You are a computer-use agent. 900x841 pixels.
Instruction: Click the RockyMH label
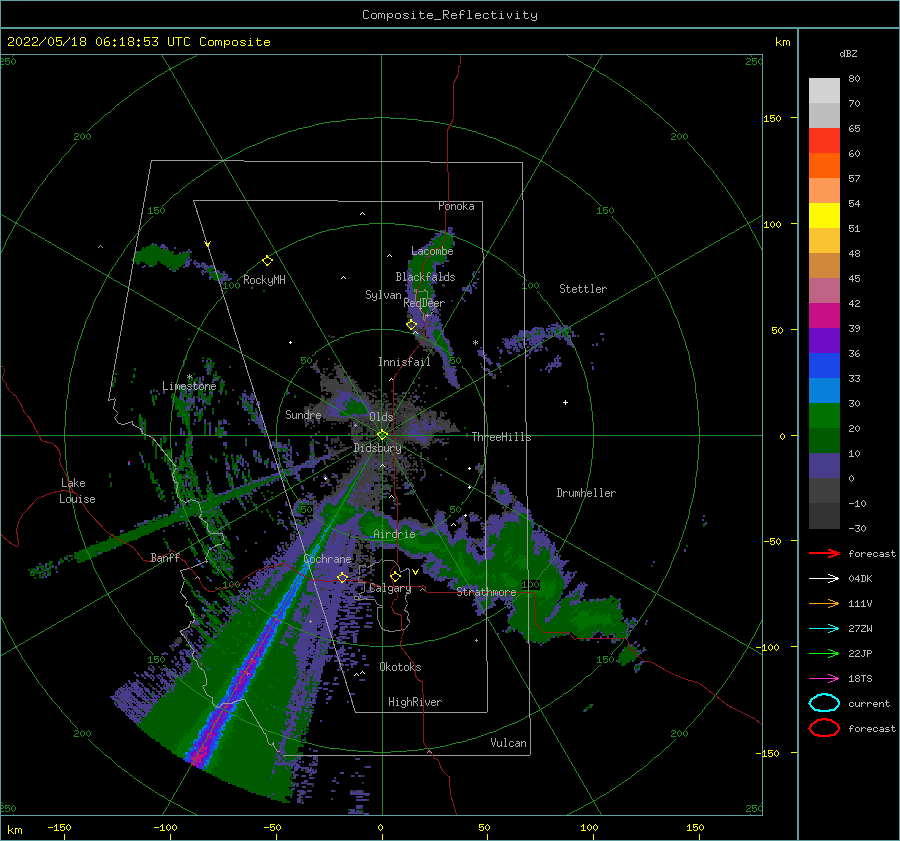point(264,280)
